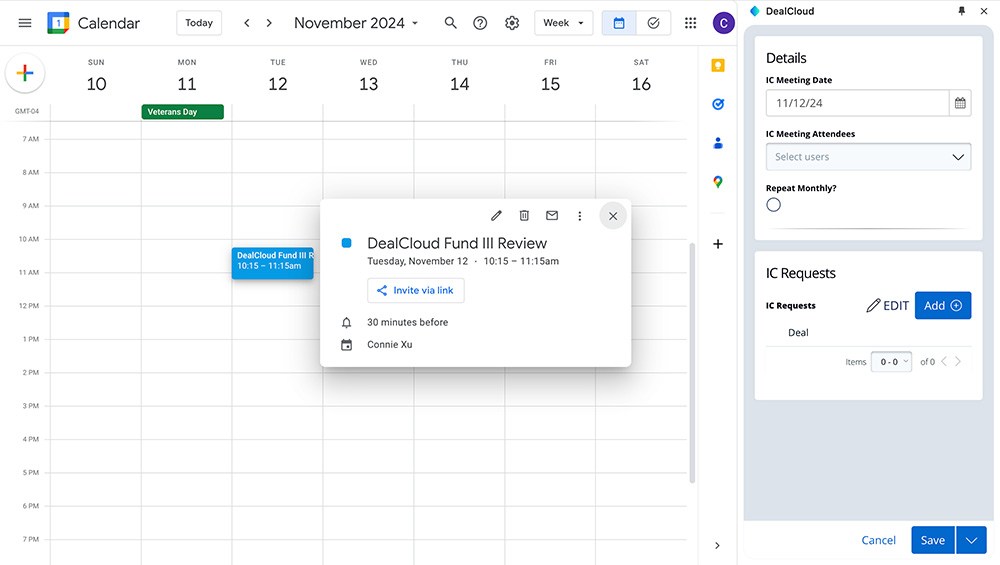Select Monday 11 date header
The height and width of the screenshot is (565, 1000).
point(187,77)
